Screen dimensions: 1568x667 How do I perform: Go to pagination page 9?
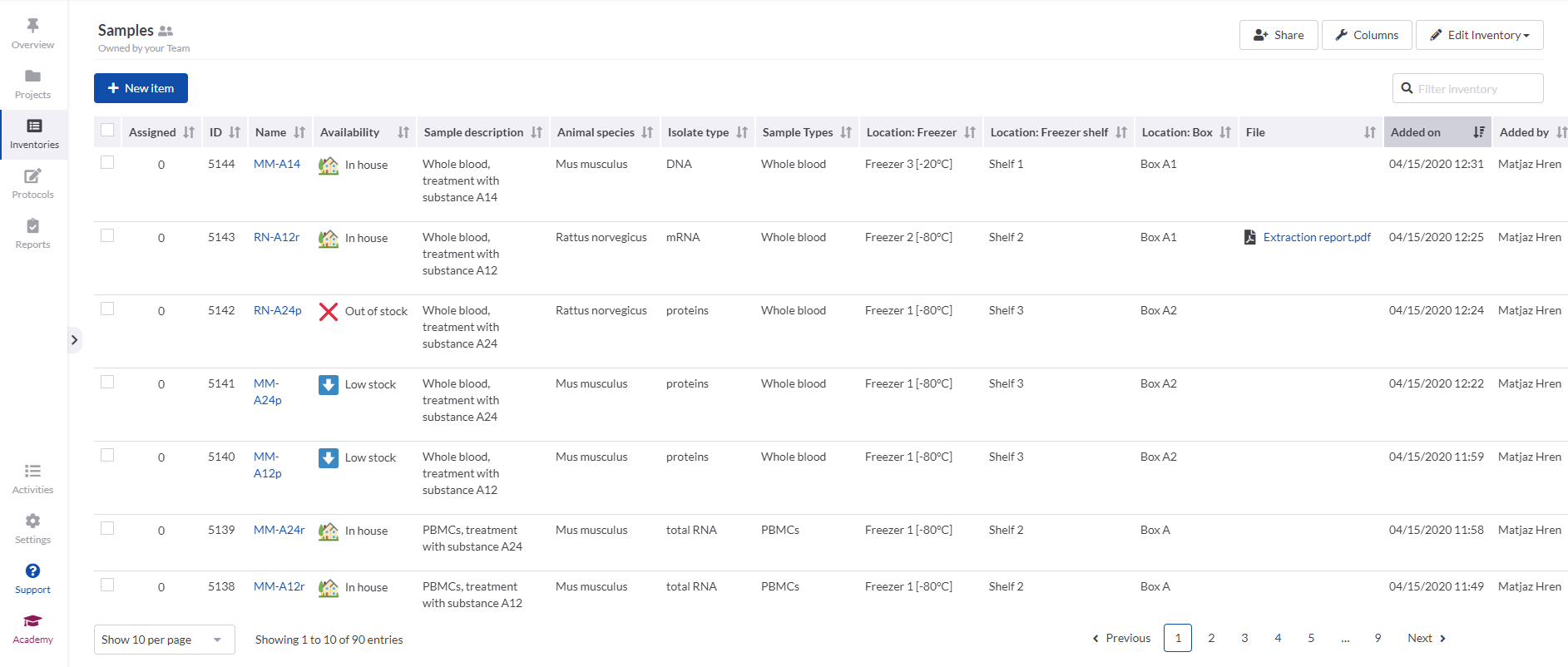click(1378, 638)
